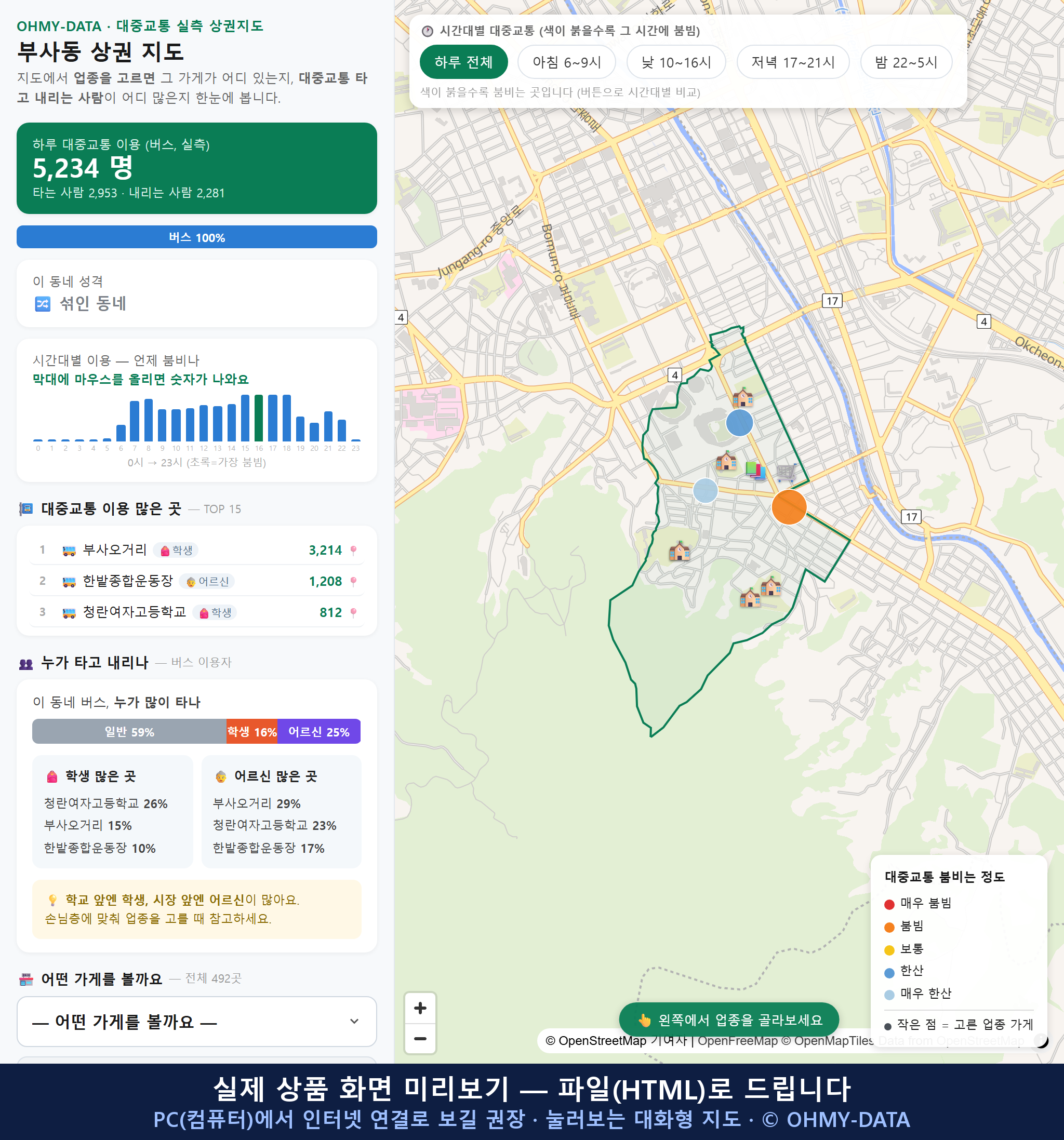Click the map pin icon next to 812
The width and height of the screenshot is (1064, 1140).
[x=353, y=612]
